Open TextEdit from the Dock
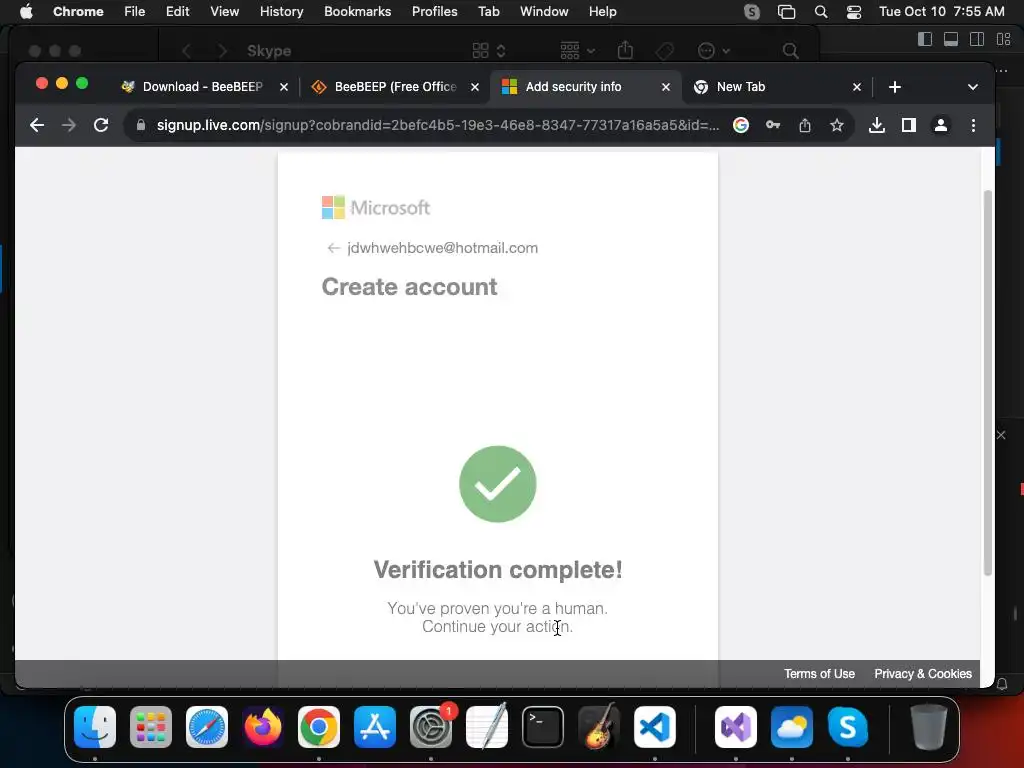 coord(487,726)
